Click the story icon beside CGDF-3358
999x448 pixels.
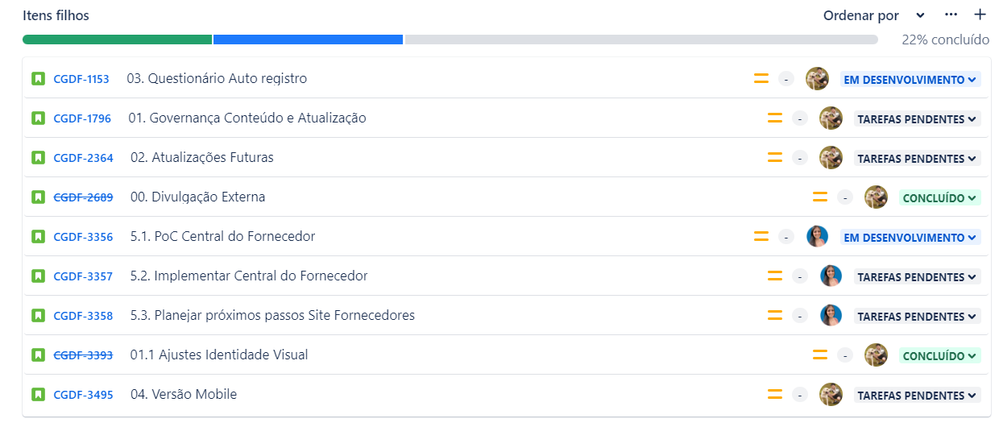pyautogui.click(x=38, y=315)
